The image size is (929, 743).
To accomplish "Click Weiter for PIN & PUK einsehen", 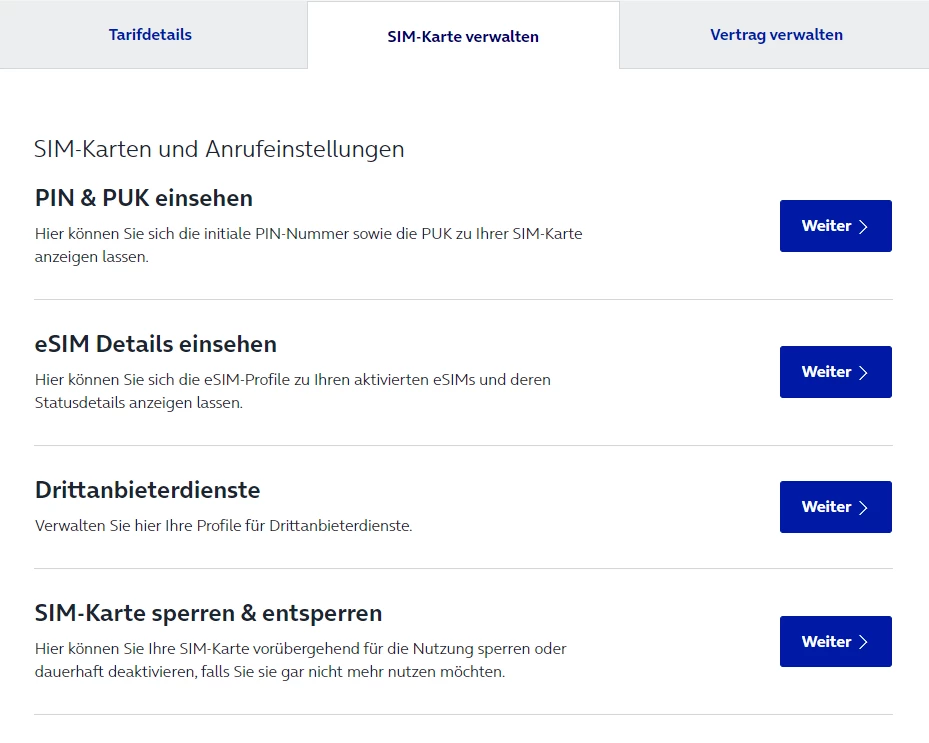I will coord(835,226).
